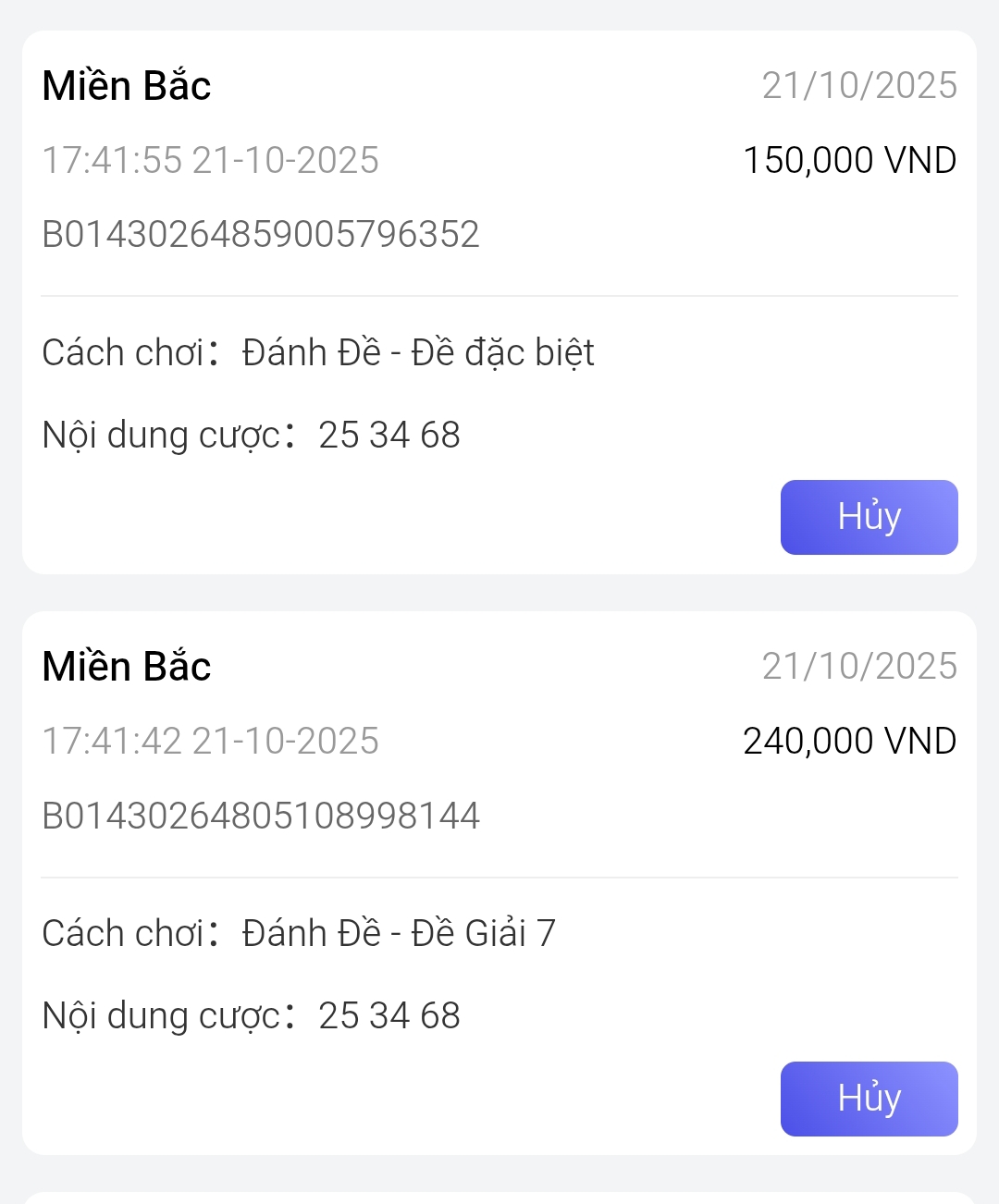Tap the Miền Bắc title of 17:41:55 bet
The width and height of the screenshot is (999, 1204).
click(127, 86)
